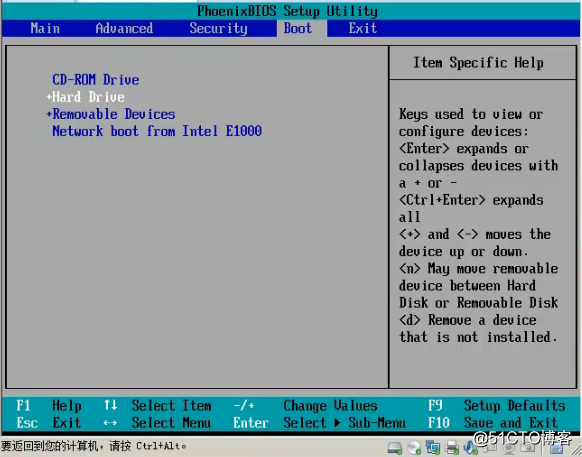
Task: Click the Select Menu legend text
Action: pyautogui.click(x=171, y=422)
